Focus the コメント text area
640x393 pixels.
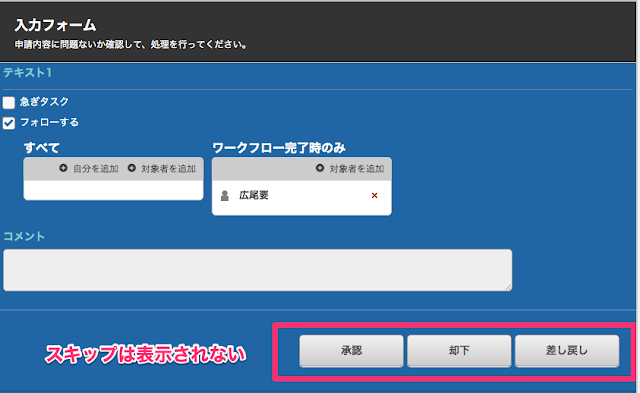coord(258,270)
